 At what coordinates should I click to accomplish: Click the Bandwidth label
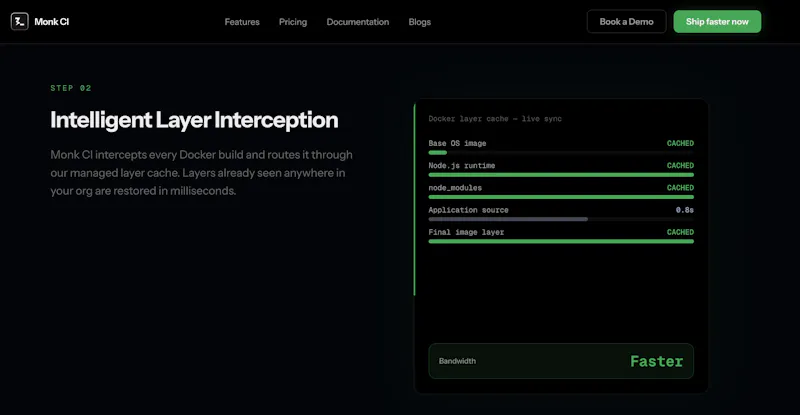pyautogui.click(x=457, y=361)
